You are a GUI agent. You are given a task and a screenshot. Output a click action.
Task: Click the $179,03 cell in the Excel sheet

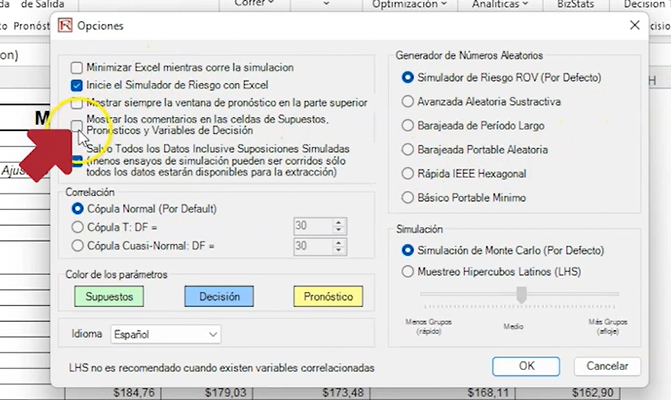[207, 393]
